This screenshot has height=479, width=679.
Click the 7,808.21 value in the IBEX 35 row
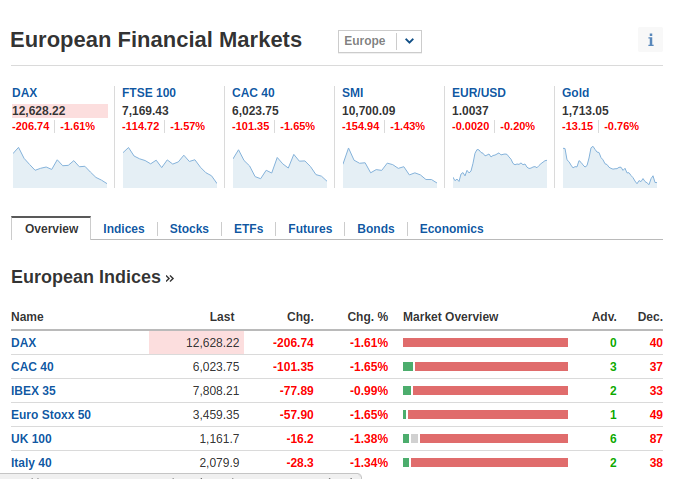pos(216,391)
